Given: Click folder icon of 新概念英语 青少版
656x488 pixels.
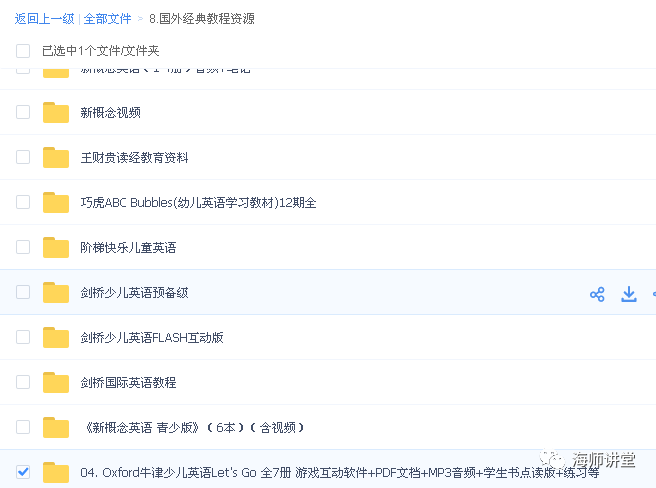Looking at the screenshot, I should pos(56,427).
